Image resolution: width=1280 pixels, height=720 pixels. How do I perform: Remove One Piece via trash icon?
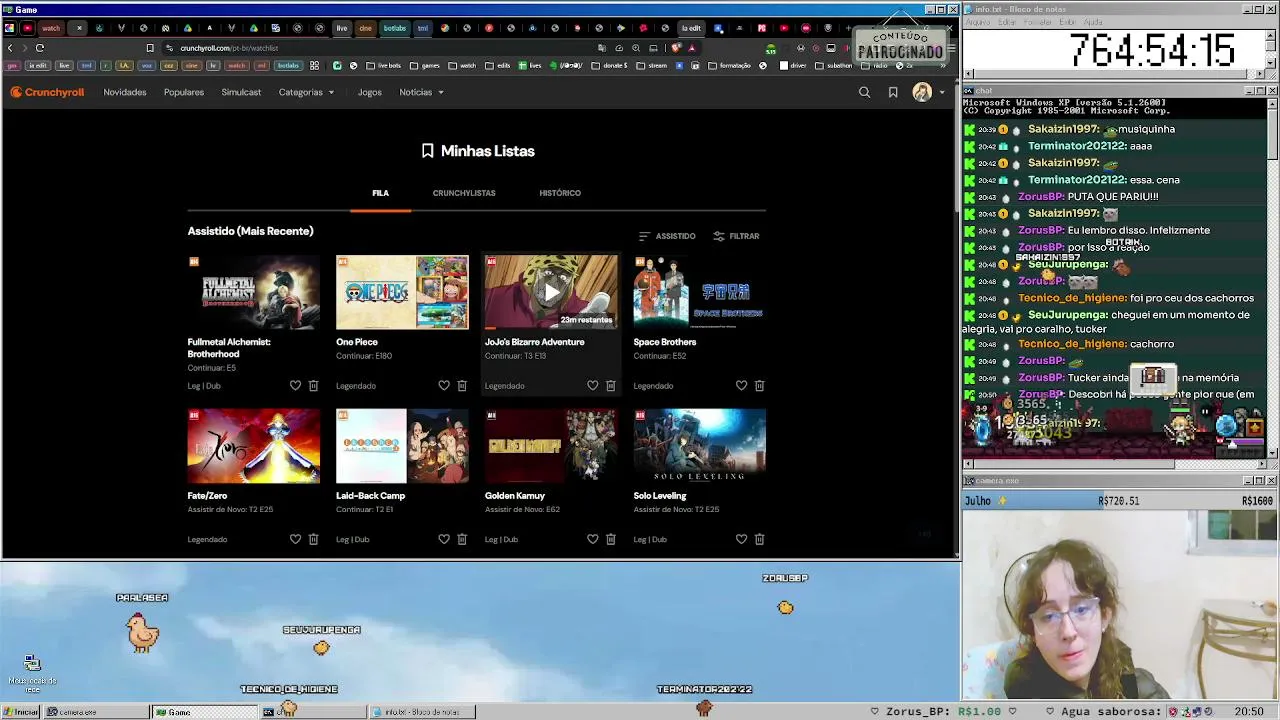[462, 385]
